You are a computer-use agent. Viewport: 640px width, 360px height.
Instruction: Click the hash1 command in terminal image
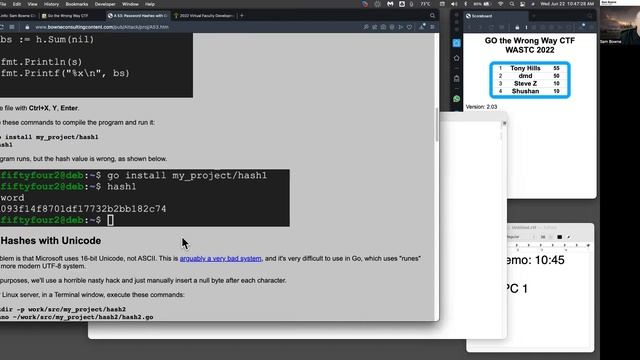coord(122,187)
